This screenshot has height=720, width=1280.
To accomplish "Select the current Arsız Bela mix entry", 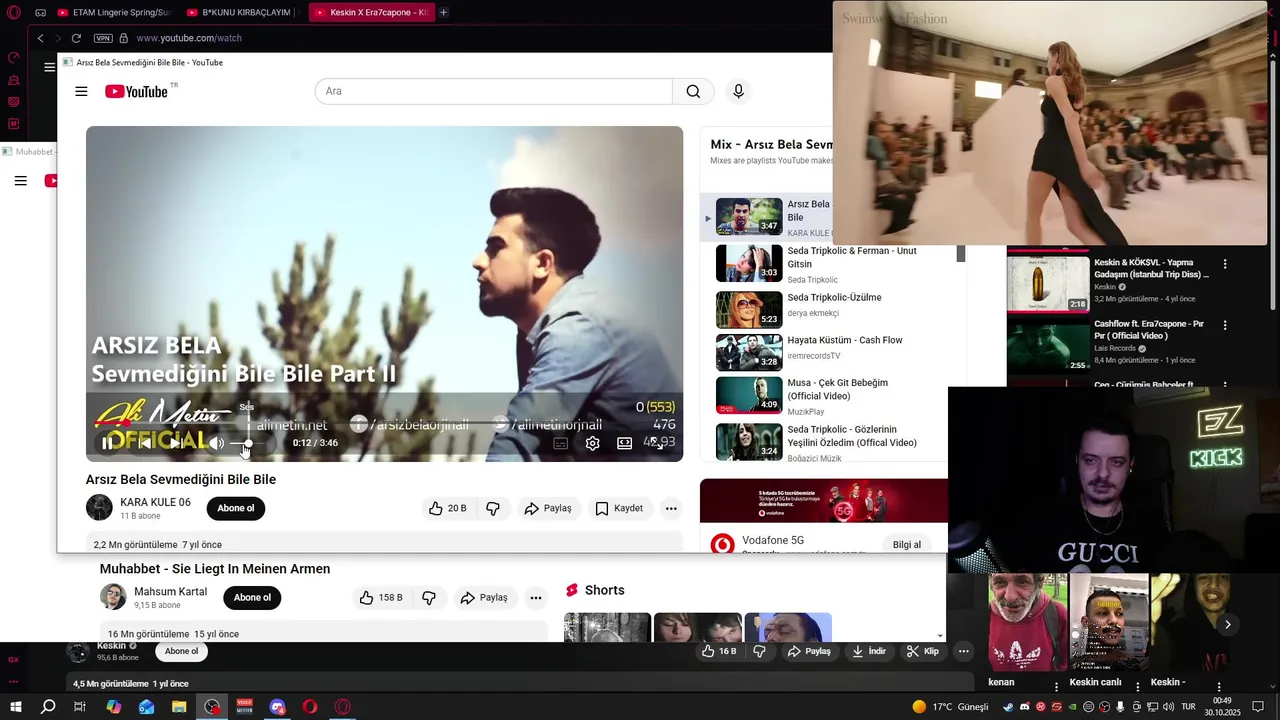I will tap(768, 217).
